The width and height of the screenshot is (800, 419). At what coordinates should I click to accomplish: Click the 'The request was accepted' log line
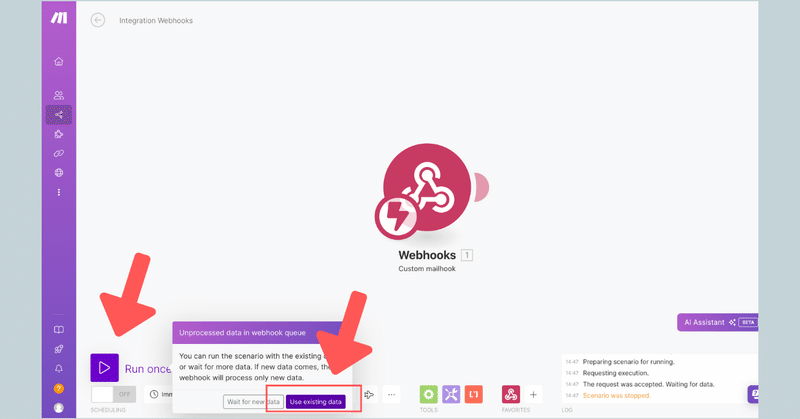click(648, 384)
